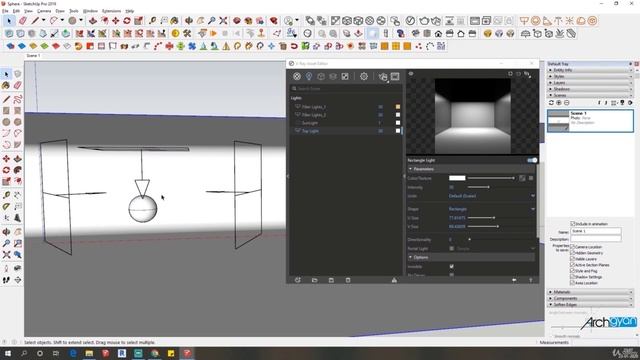Expand the Layers tray panel

[x=590, y=82]
